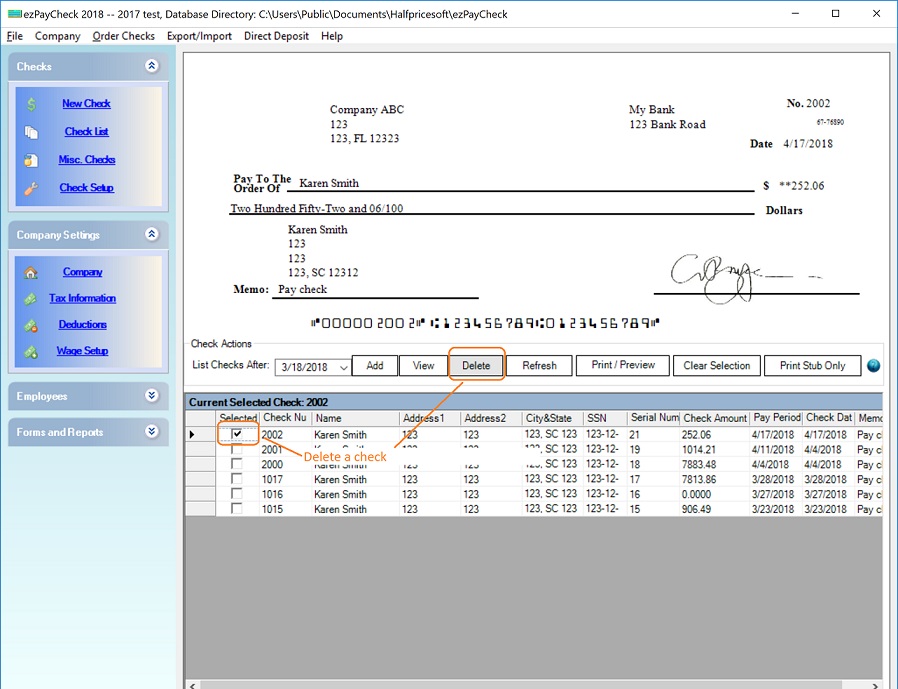Tick the checkbox for check 1017
The image size is (898, 689).
click(237, 479)
